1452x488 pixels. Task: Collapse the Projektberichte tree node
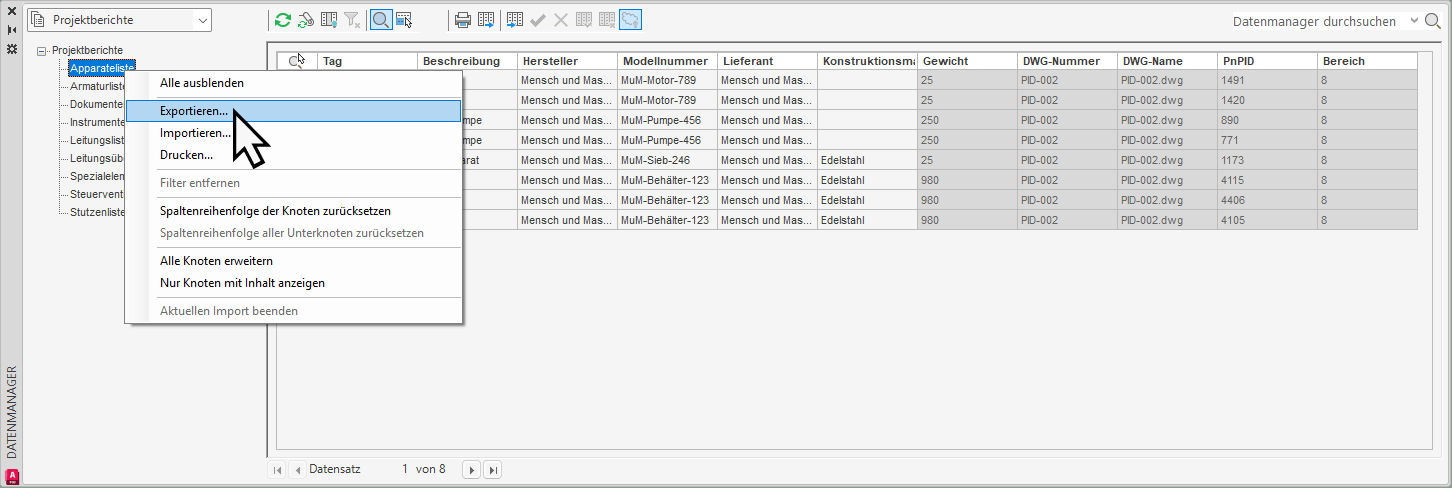[41, 50]
